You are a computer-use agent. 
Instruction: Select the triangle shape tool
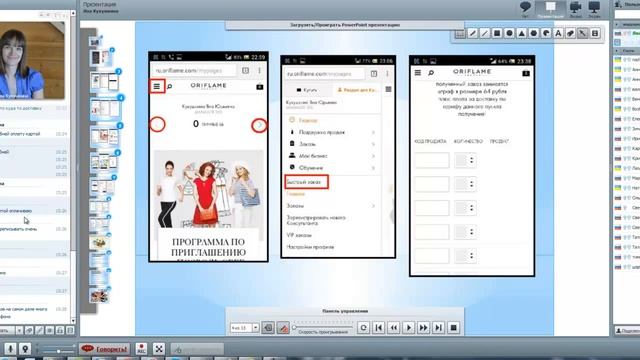click(x=521, y=33)
